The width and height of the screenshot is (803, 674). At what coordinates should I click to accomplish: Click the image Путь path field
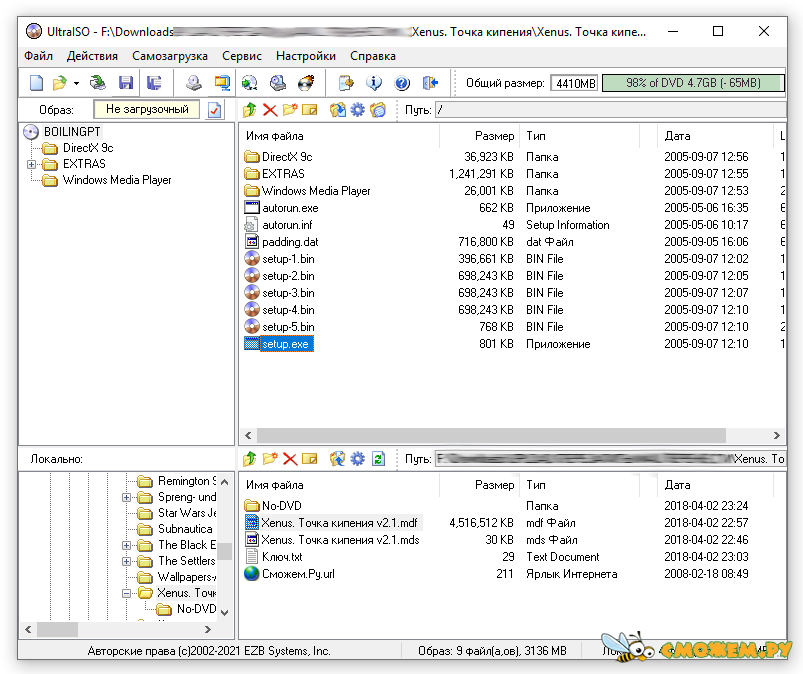tap(610, 110)
